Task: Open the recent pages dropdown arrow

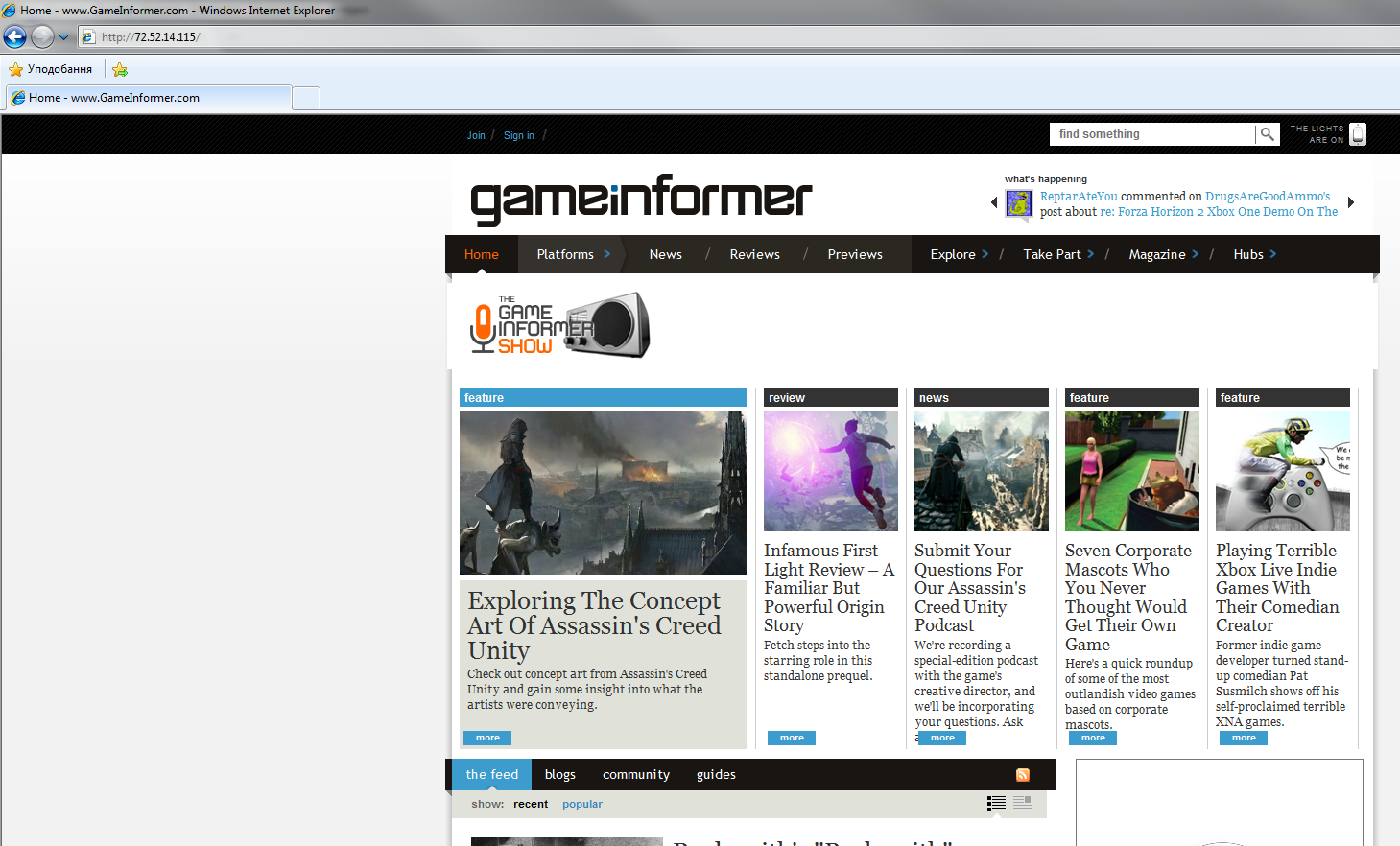Action: tap(64, 37)
